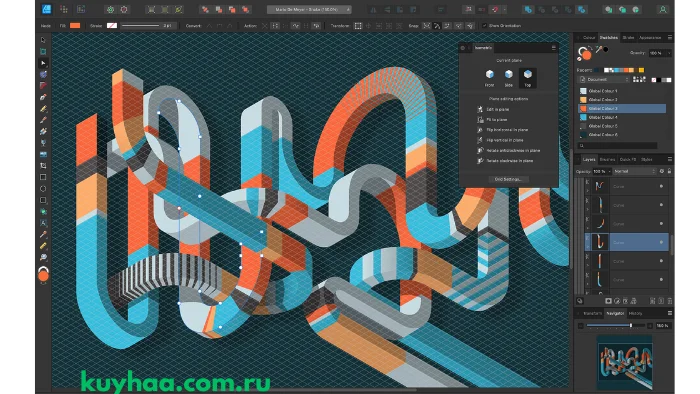Select the Move tool arrow

pos(43,40)
